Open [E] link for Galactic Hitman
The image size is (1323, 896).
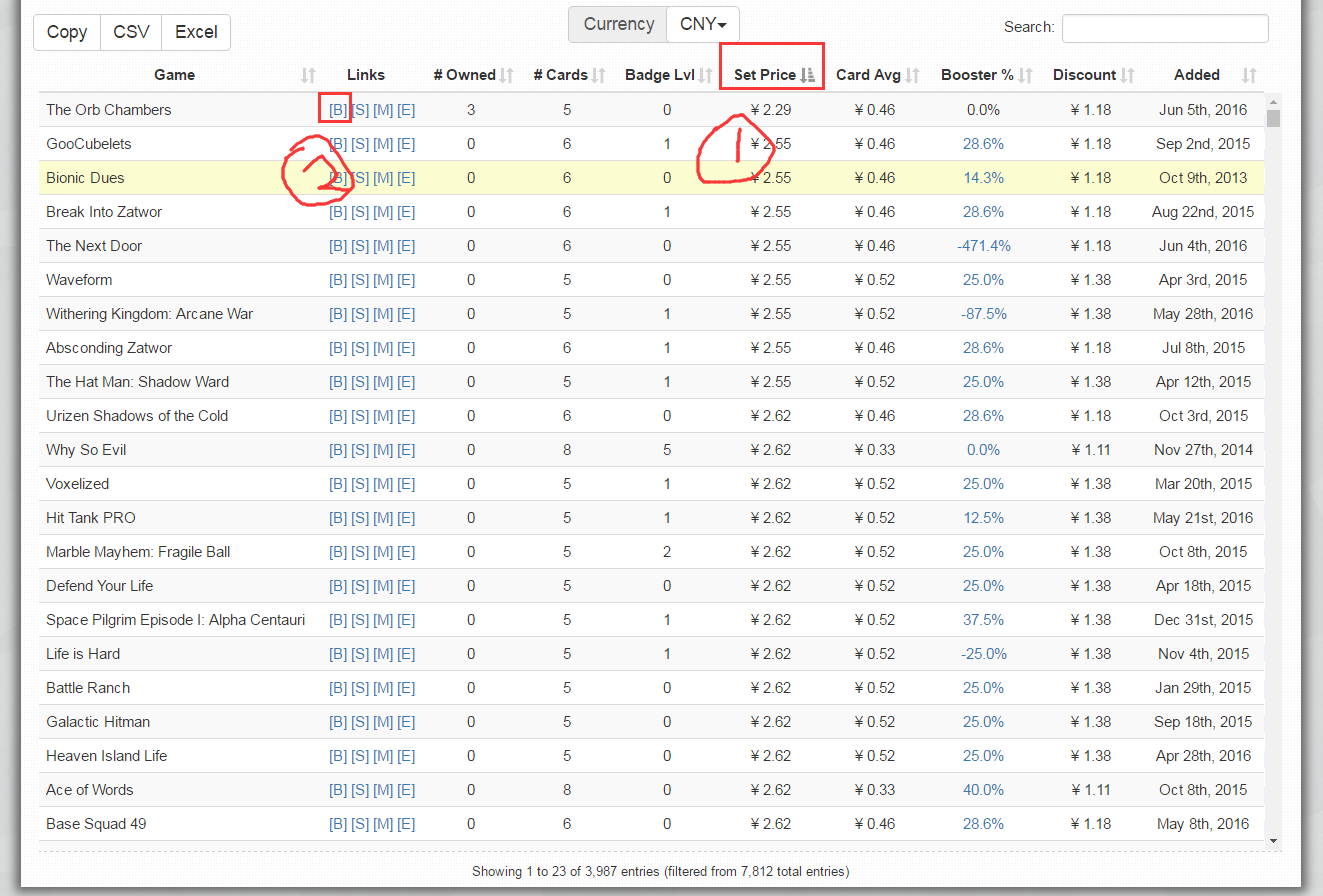click(406, 722)
